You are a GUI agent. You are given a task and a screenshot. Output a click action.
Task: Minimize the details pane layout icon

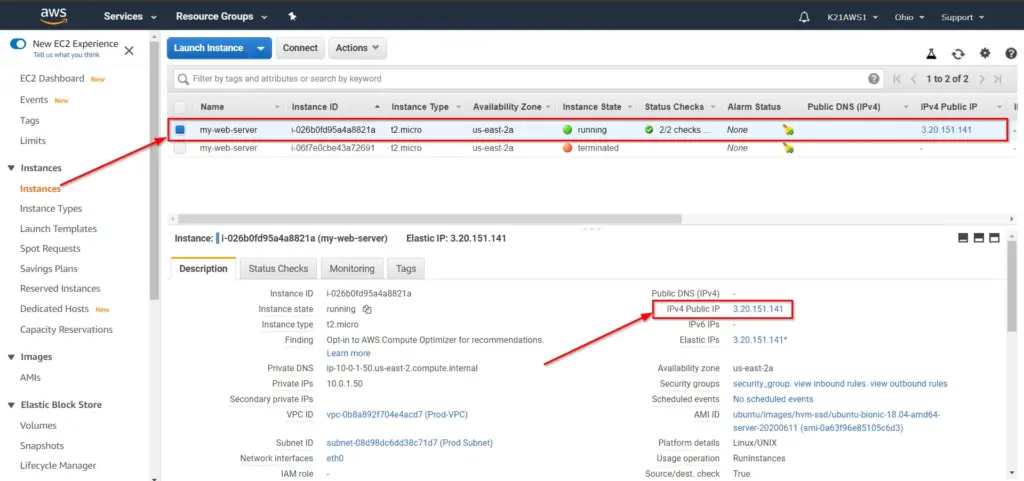point(963,238)
